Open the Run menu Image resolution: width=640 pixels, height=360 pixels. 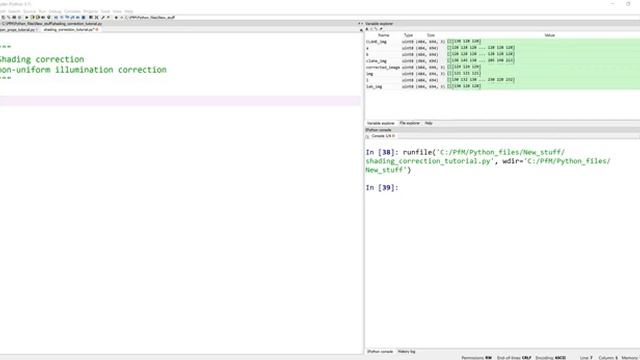[42, 11]
